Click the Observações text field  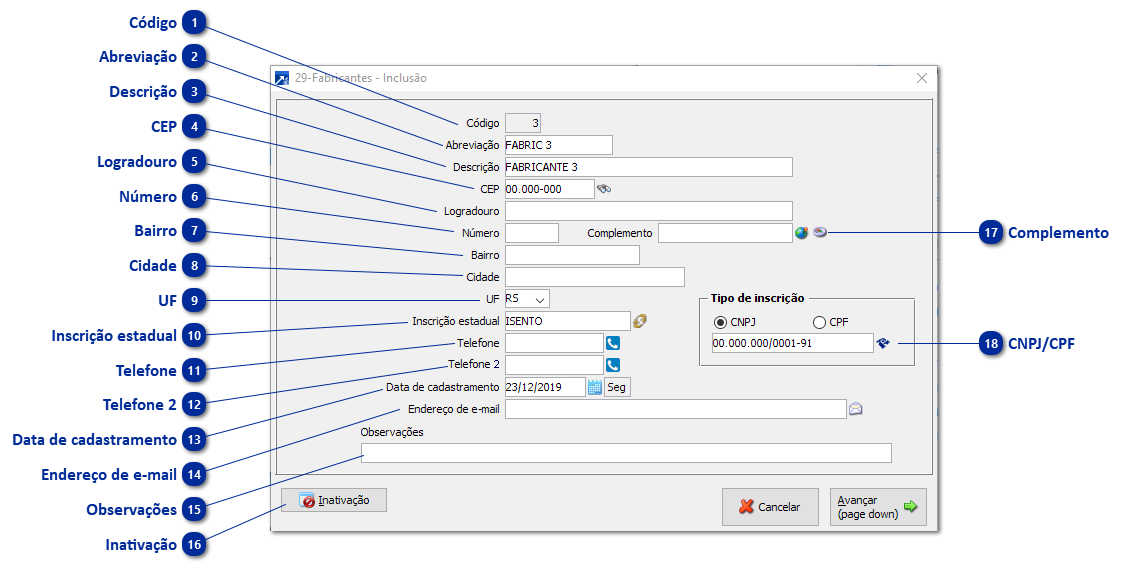626,453
